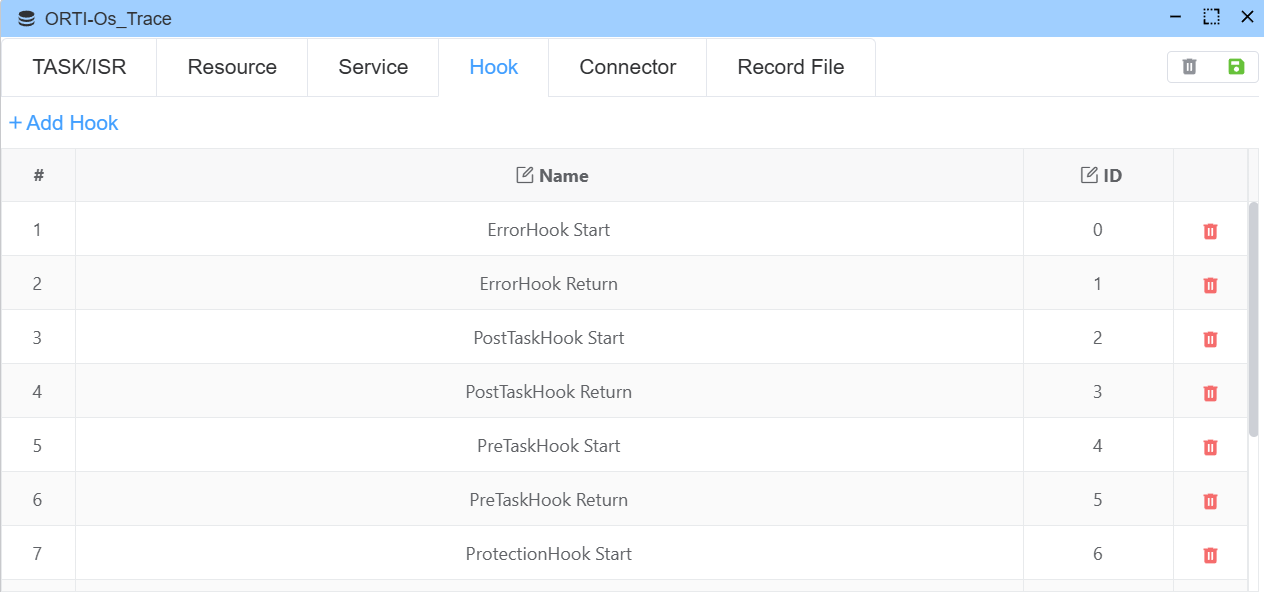This screenshot has height=592, width=1264.
Task: Open the Record File tab
Action: 791,67
